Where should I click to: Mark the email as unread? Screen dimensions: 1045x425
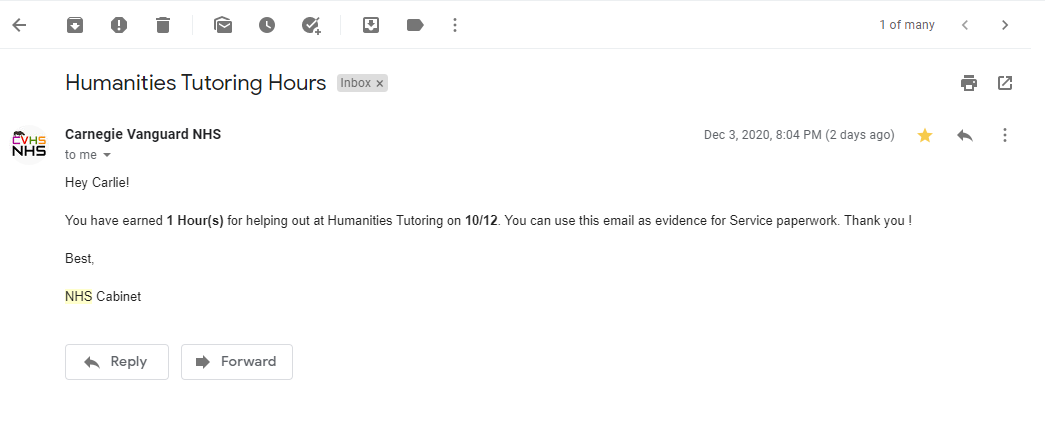coord(223,25)
